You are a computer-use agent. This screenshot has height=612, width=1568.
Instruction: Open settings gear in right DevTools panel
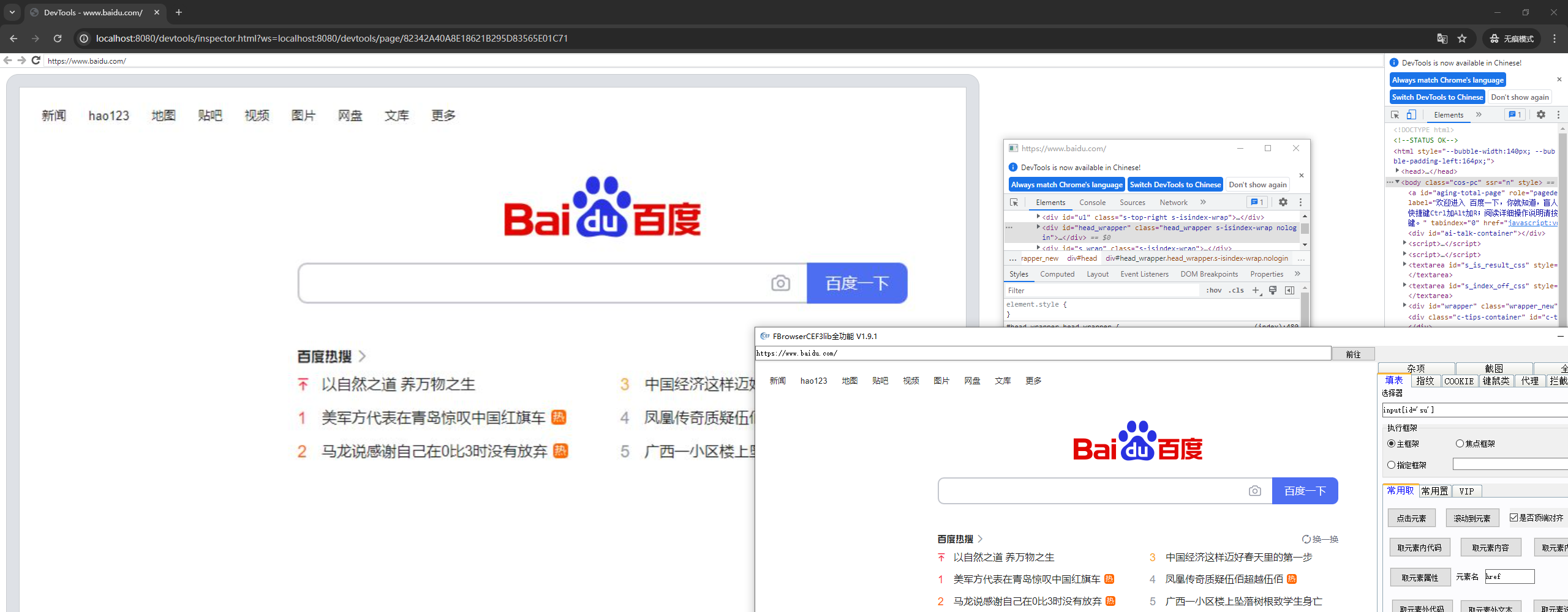tap(1541, 114)
